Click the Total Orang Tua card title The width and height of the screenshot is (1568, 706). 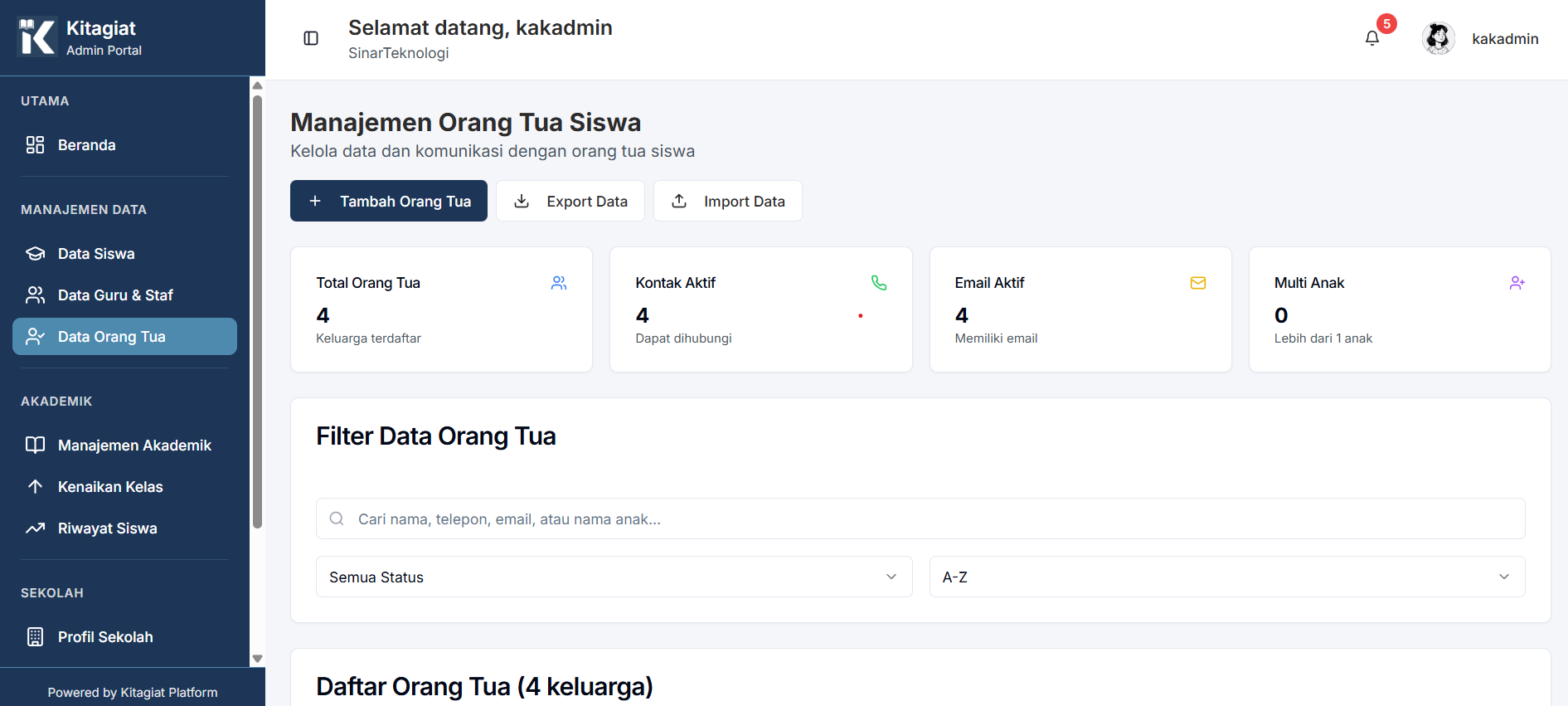point(368,283)
